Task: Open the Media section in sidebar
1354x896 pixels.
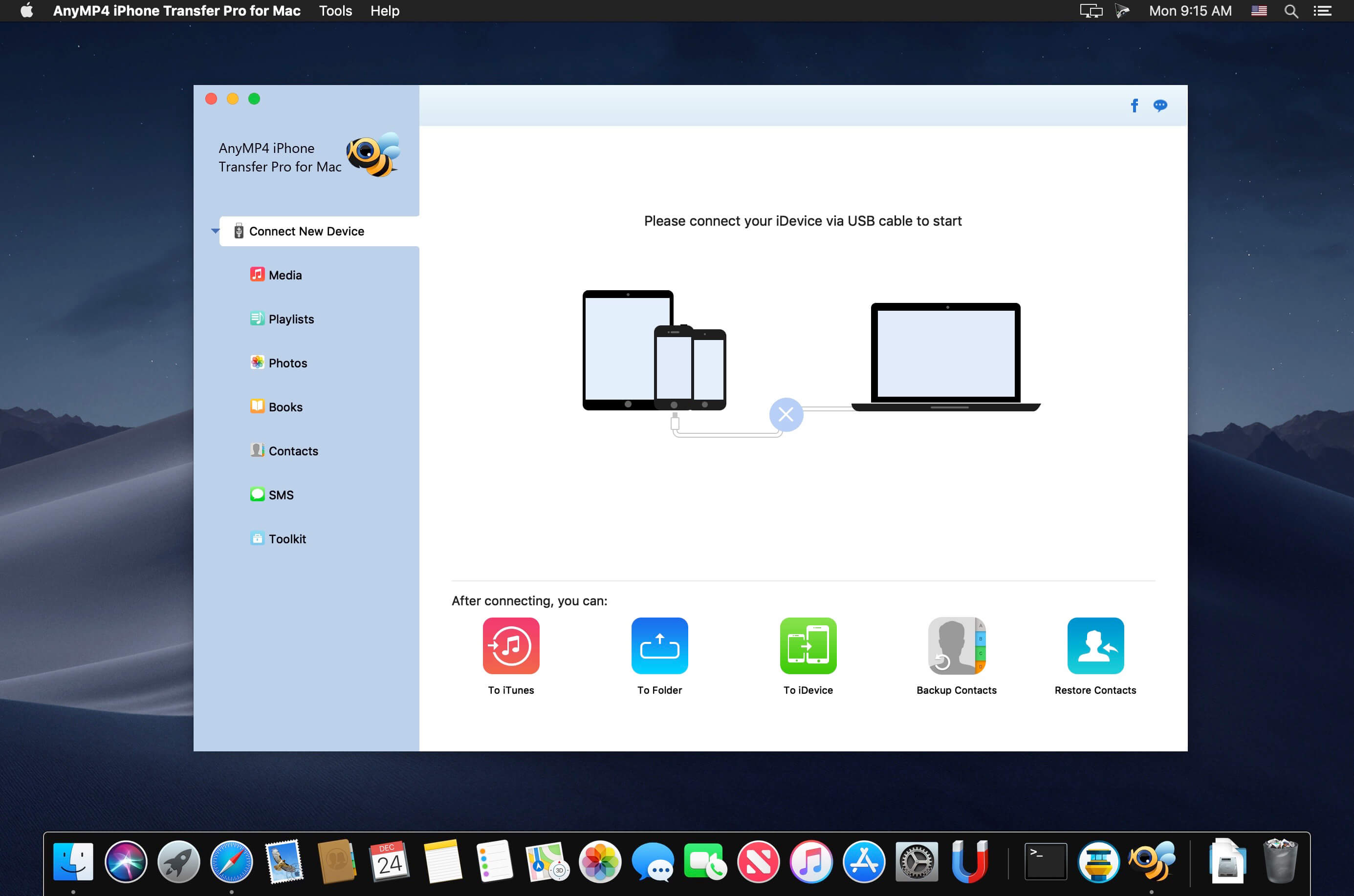Action: pyautogui.click(x=285, y=275)
